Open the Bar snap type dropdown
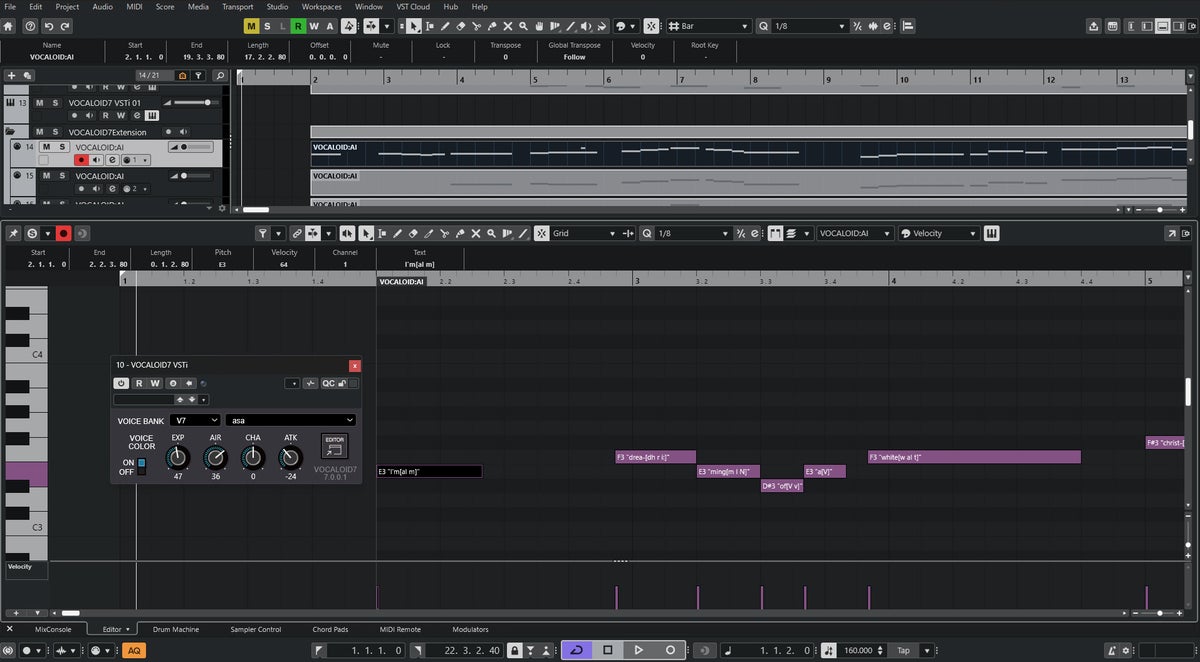1200x662 pixels. (x=708, y=26)
